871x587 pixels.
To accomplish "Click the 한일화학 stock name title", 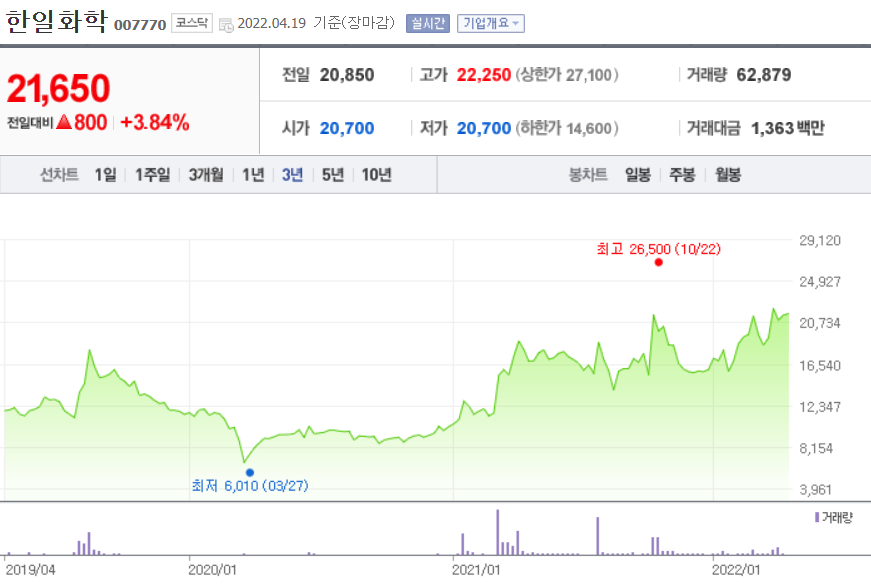I will [56, 22].
